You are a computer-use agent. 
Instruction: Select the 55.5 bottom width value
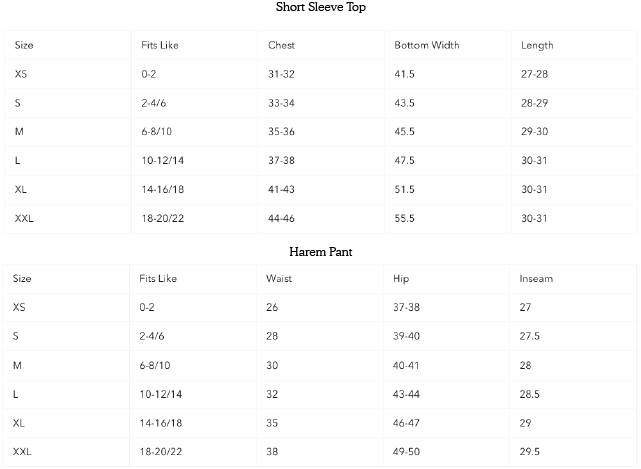[405, 219]
